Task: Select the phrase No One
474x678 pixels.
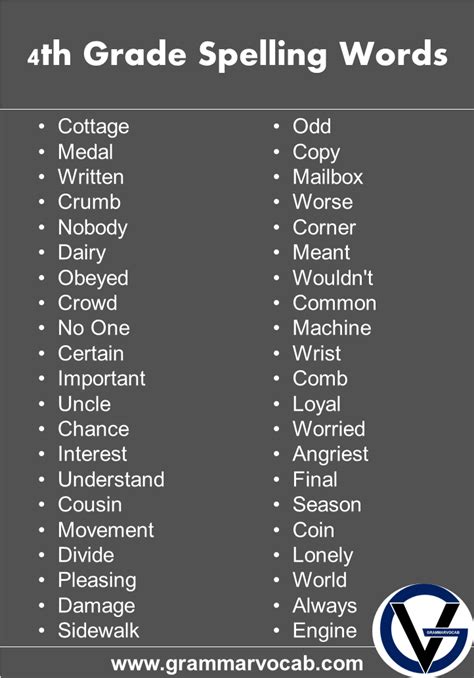Action: pos(94,328)
